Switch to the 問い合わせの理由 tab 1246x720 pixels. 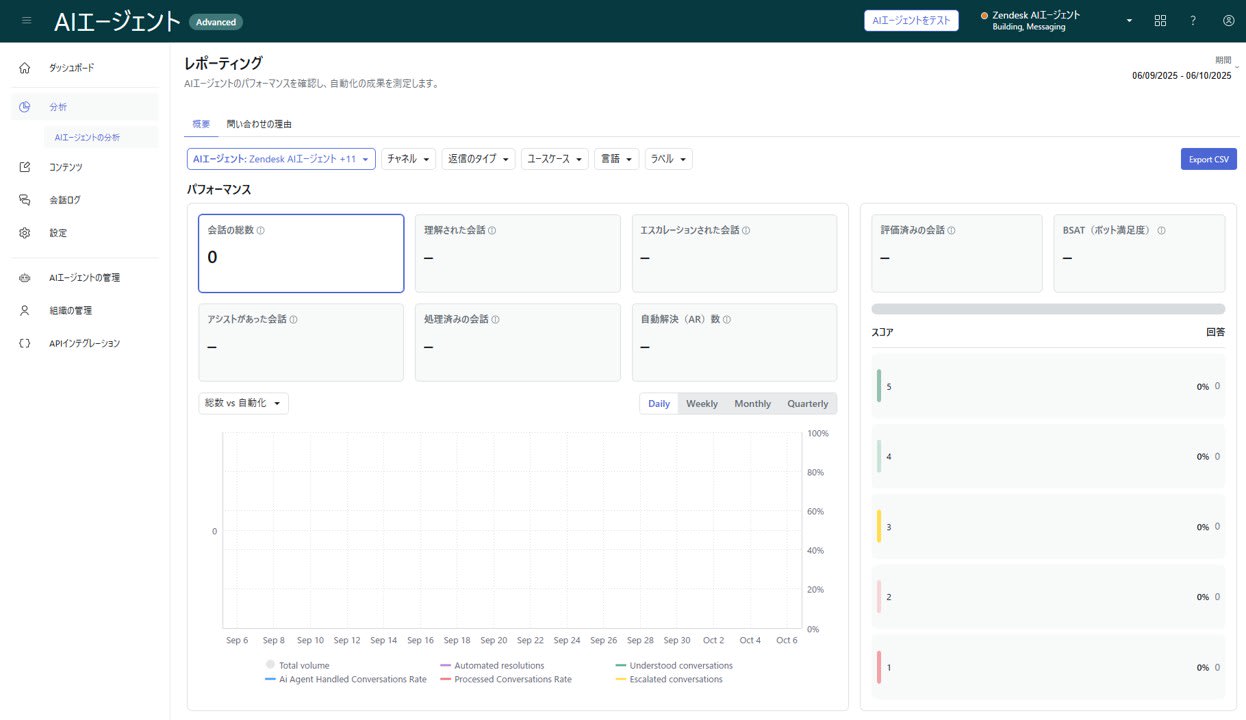click(x=259, y=124)
